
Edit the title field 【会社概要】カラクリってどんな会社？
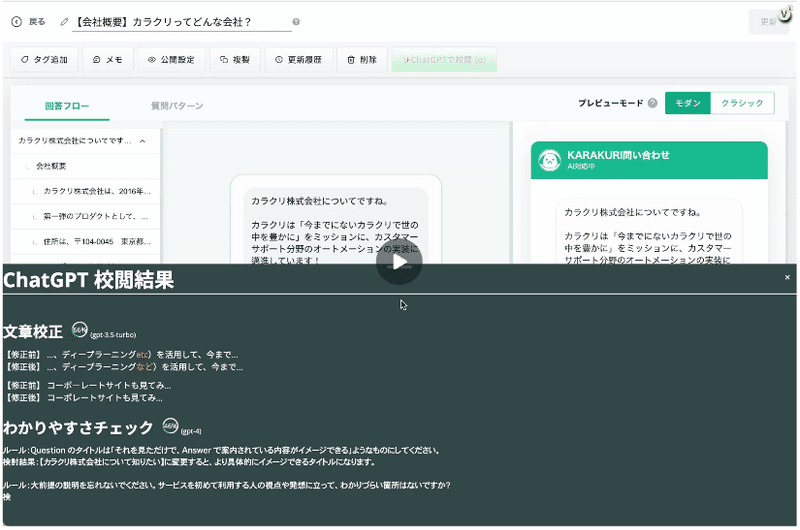pos(181,22)
